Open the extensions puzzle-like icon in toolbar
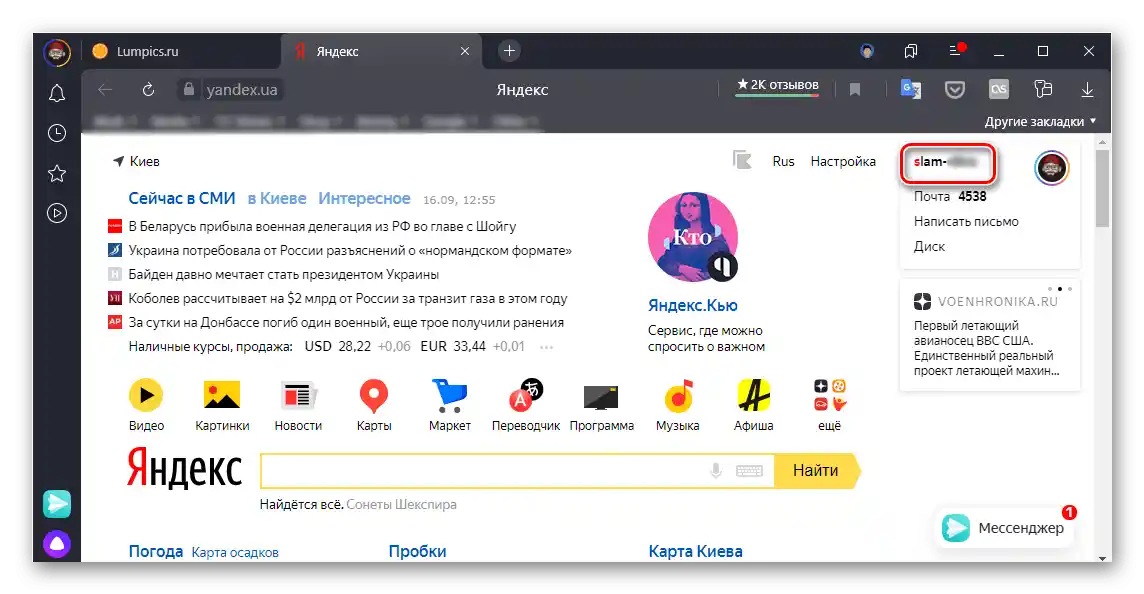 click(x=1043, y=90)
